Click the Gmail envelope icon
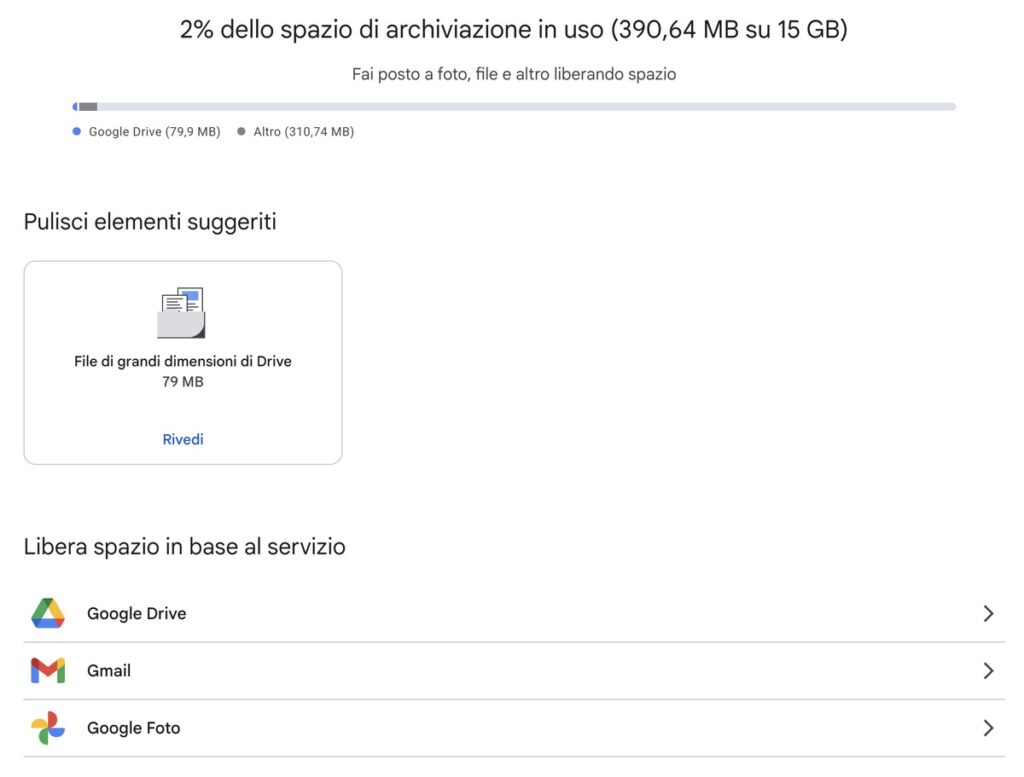Image resolution: width=1024 pixels, height=777 pixels. [x=47, y=670]
